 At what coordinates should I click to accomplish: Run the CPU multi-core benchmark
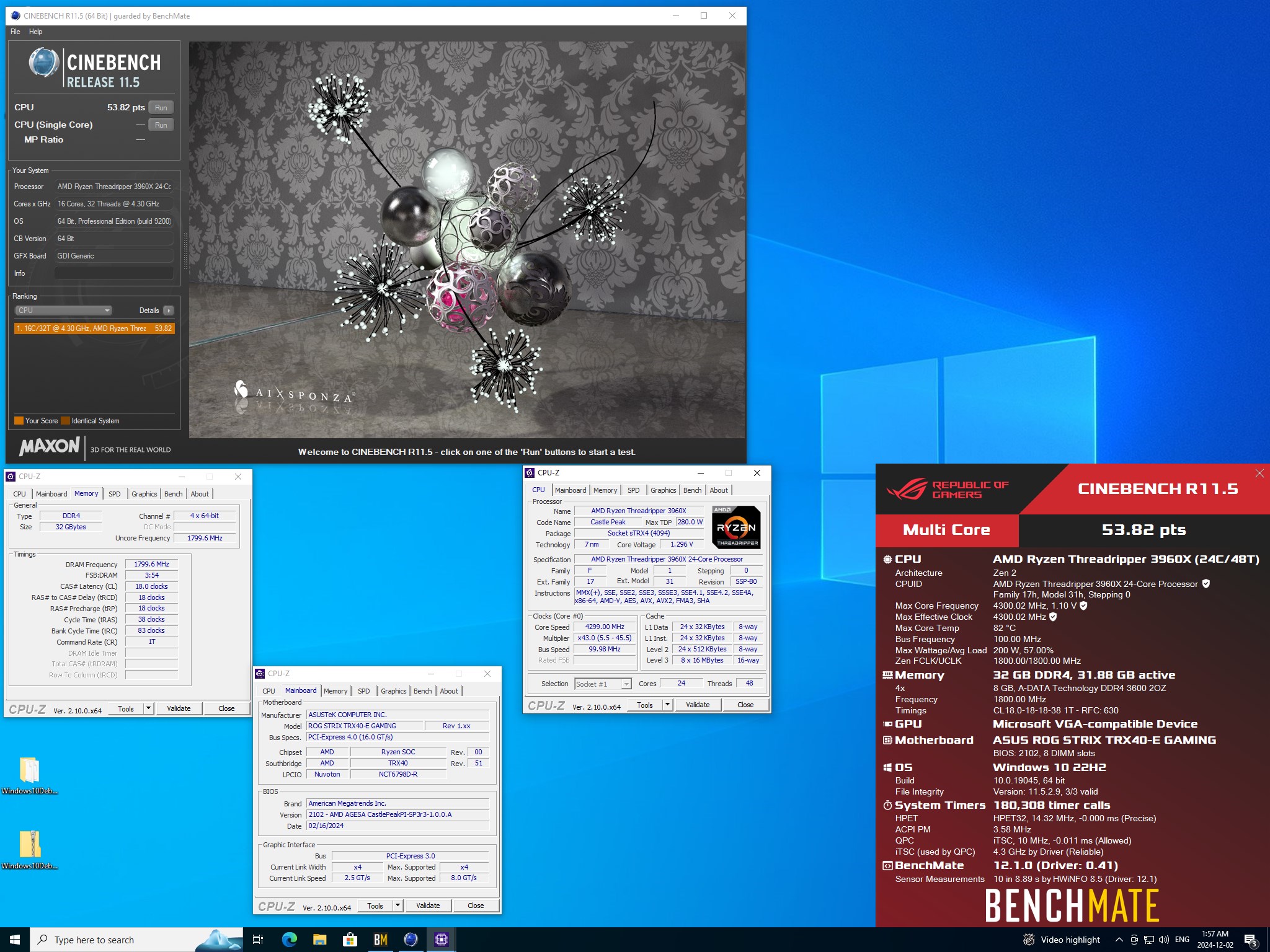pyautogui.click(x=161, y=107)
